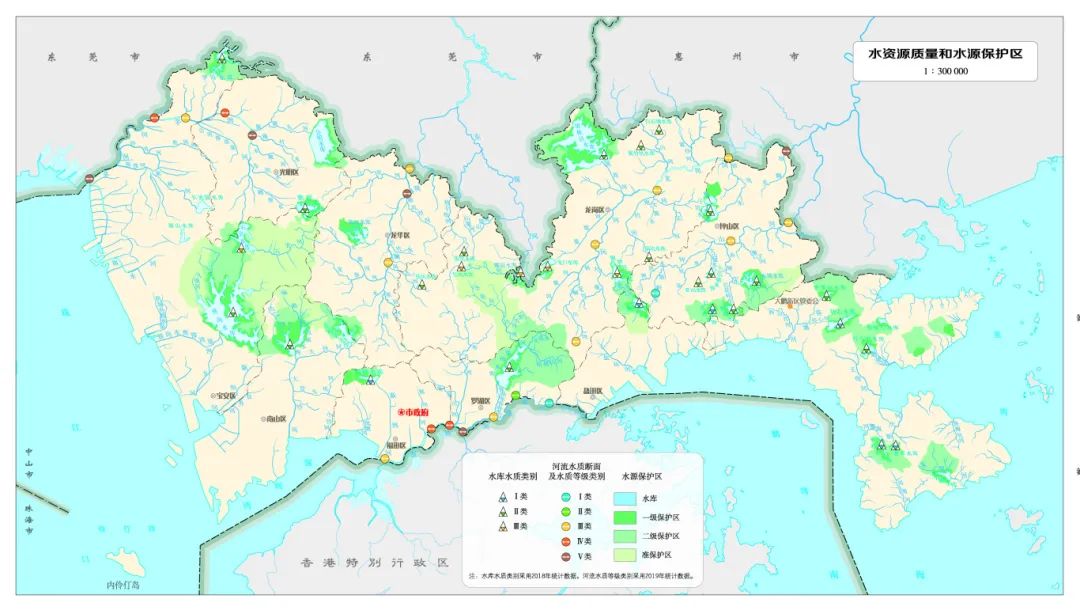Click the 水库水质类别 legend heading
The image size is (1080, 610).
click(x=512, y=476)
